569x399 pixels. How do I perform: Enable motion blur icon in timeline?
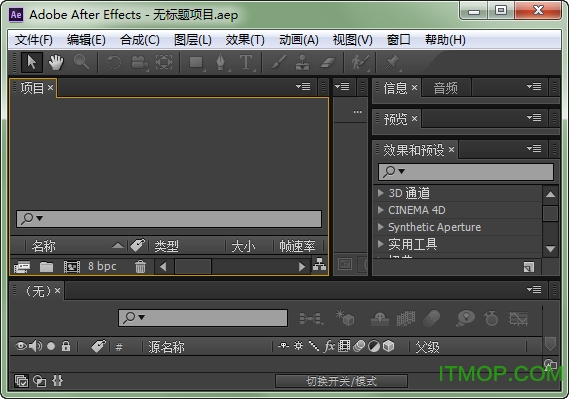tap(432, 318)
